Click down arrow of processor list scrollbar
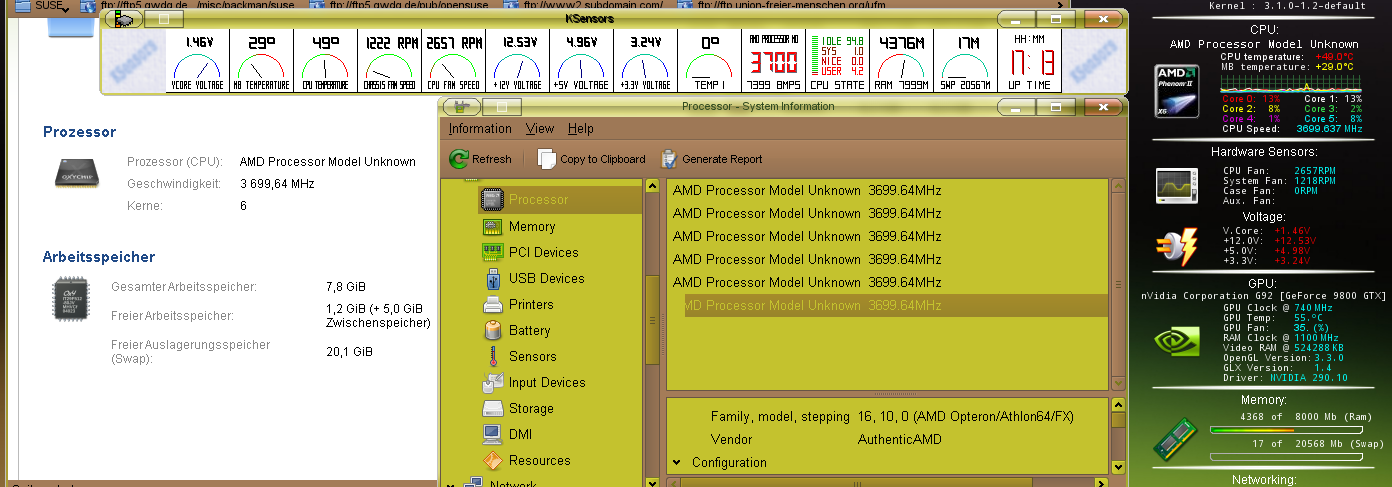1392x487 pixels. [x=1117, y=383]
